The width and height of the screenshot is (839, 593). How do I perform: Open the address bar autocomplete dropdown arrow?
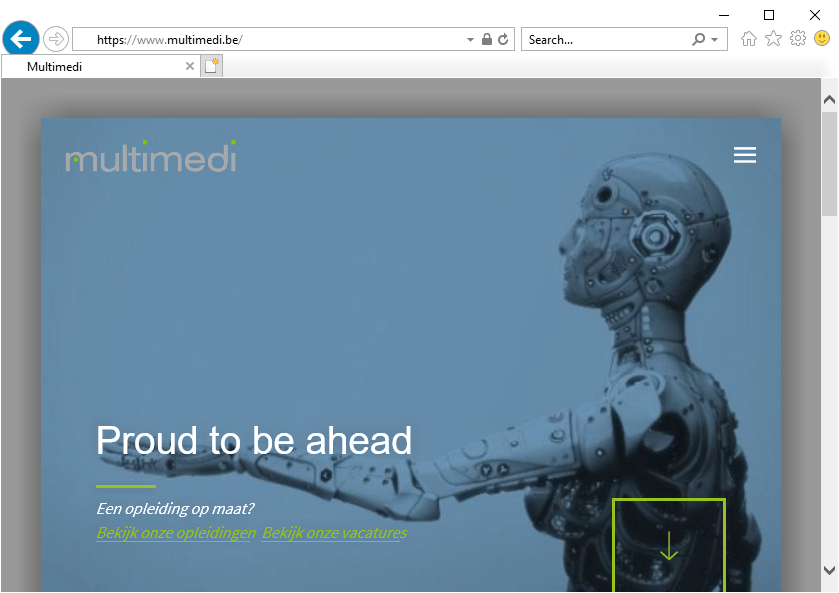click(470, 40)
